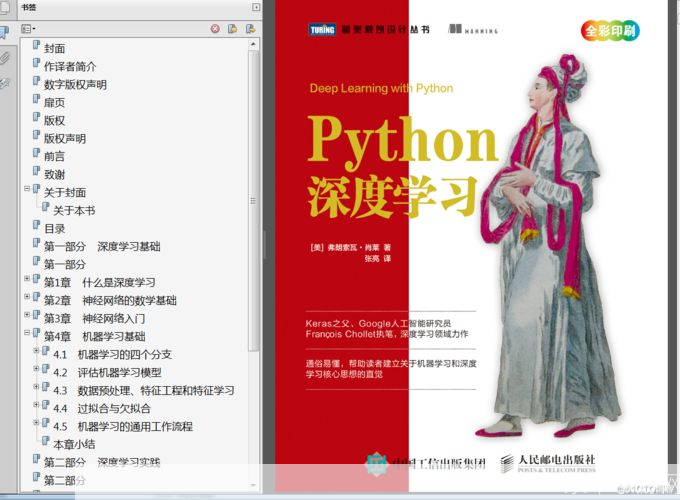Collapse the 第4章 机器学习基础 node
Viewport: 680px width, 500px height.
[x=27, y=333]
